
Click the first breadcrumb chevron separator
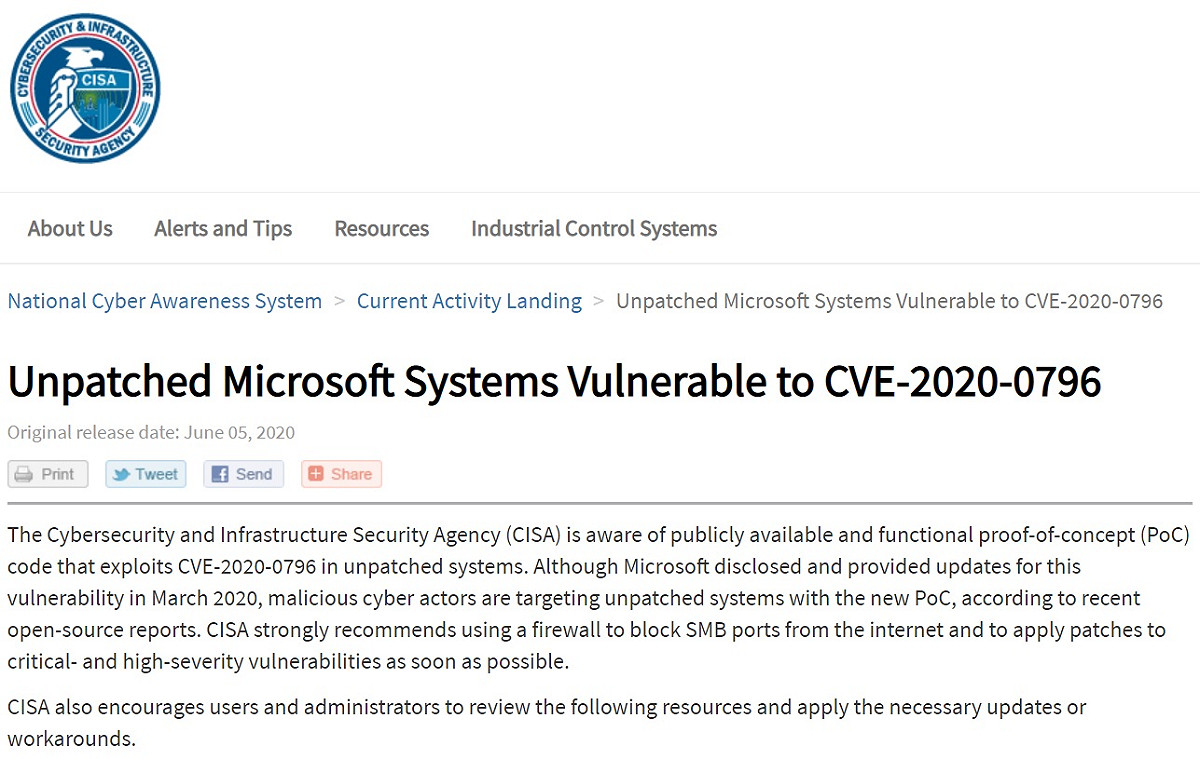(x=340, y=300)
